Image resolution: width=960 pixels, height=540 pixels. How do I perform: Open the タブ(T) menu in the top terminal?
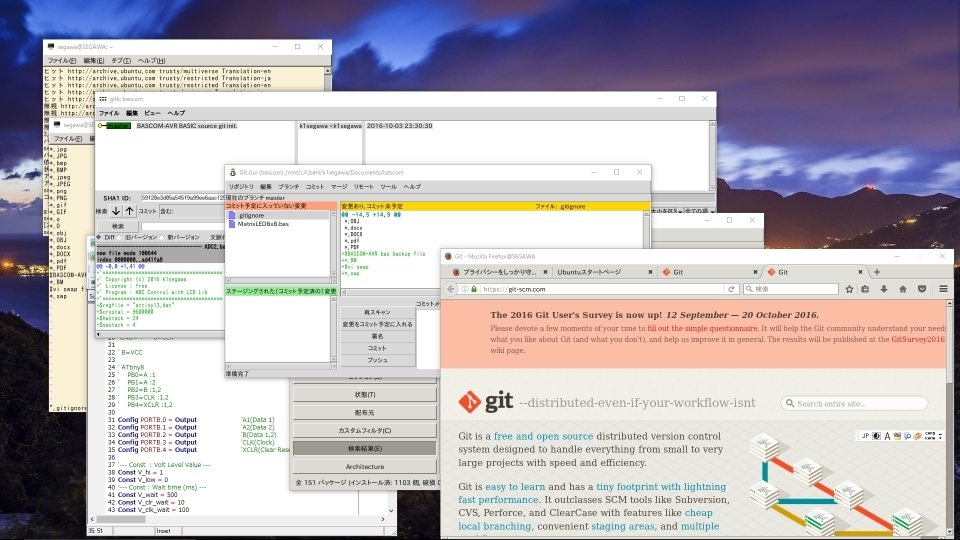coord(121,61)
